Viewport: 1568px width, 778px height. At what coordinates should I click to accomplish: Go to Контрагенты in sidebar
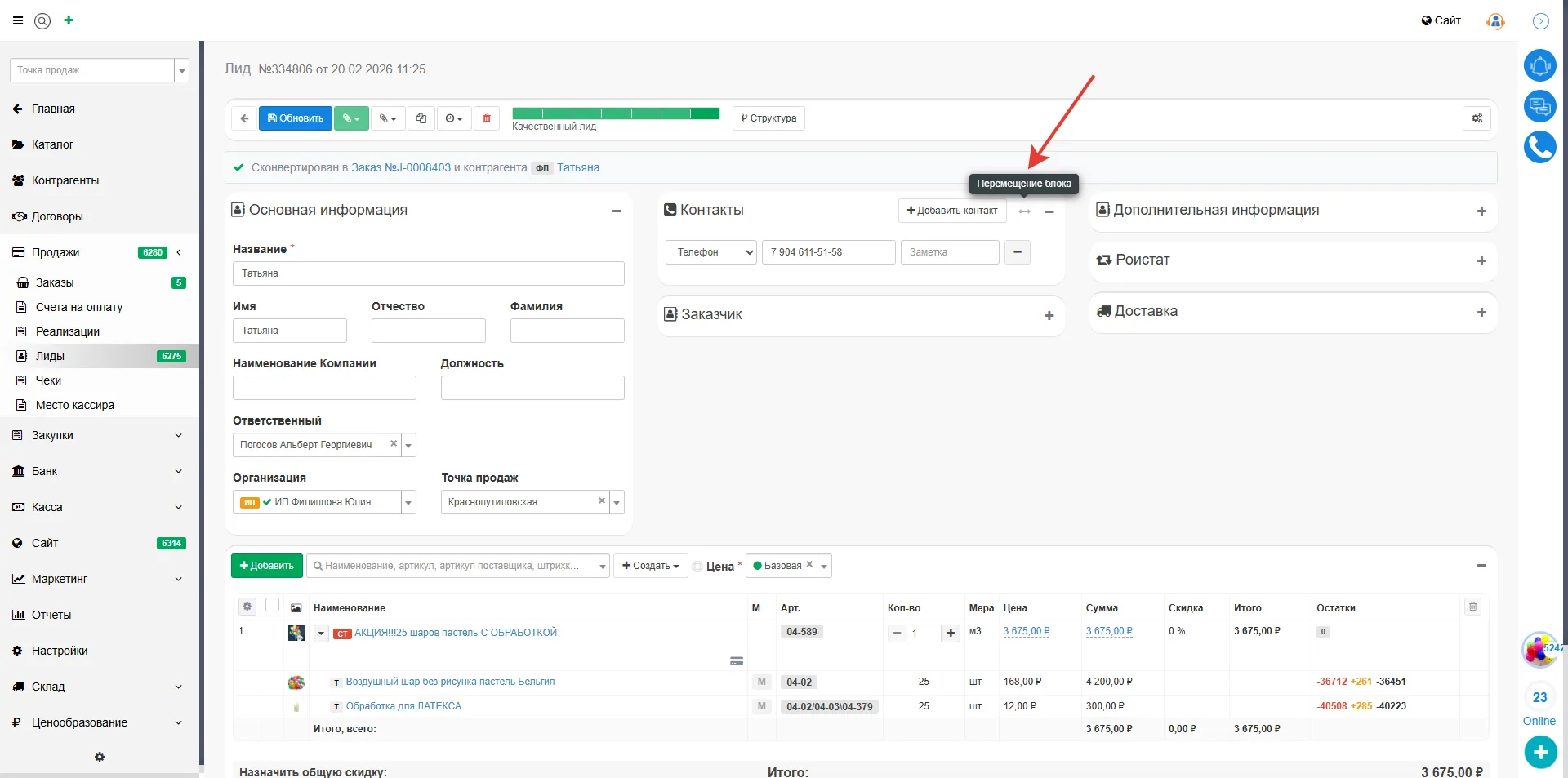click(x=65, y=180)
